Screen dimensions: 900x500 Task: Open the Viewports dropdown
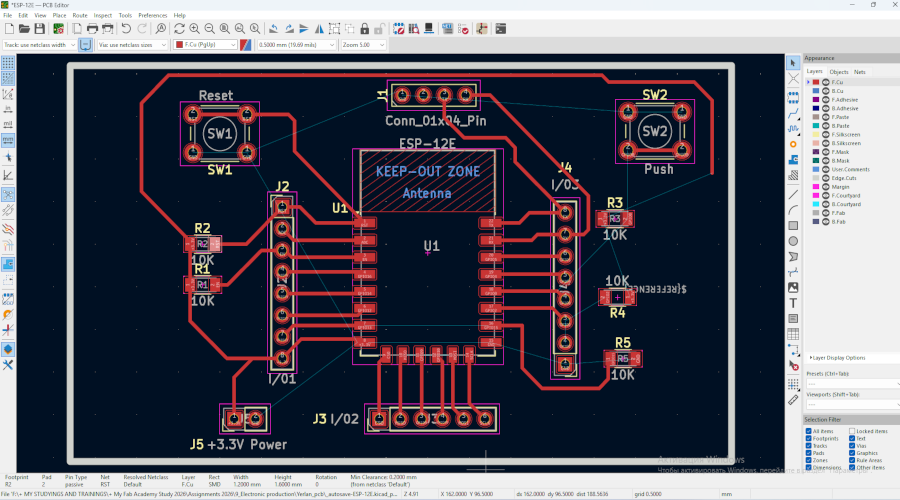click(853, 404)
